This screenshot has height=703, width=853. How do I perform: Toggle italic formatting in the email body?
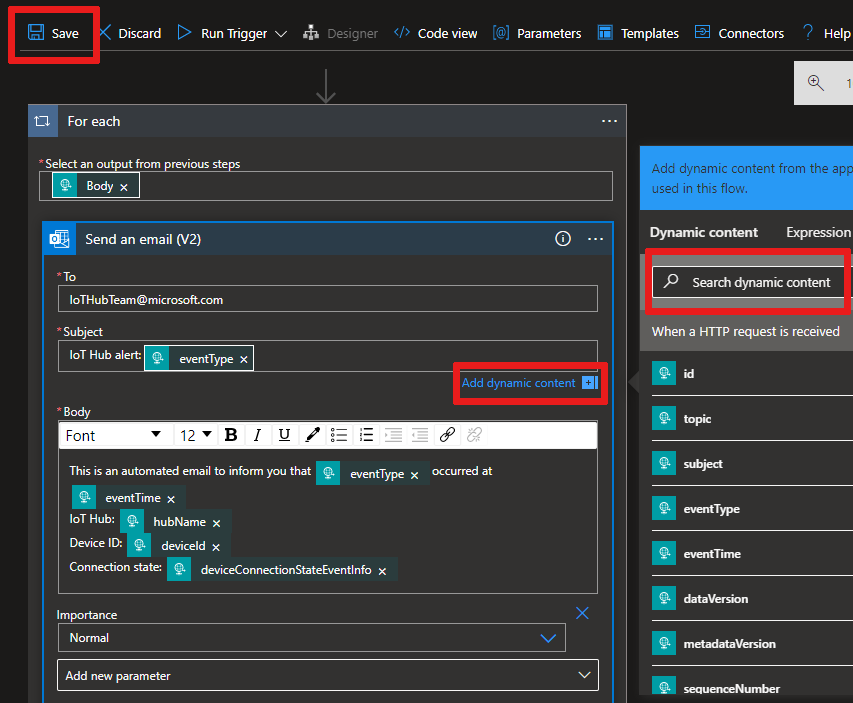point(257,435)
